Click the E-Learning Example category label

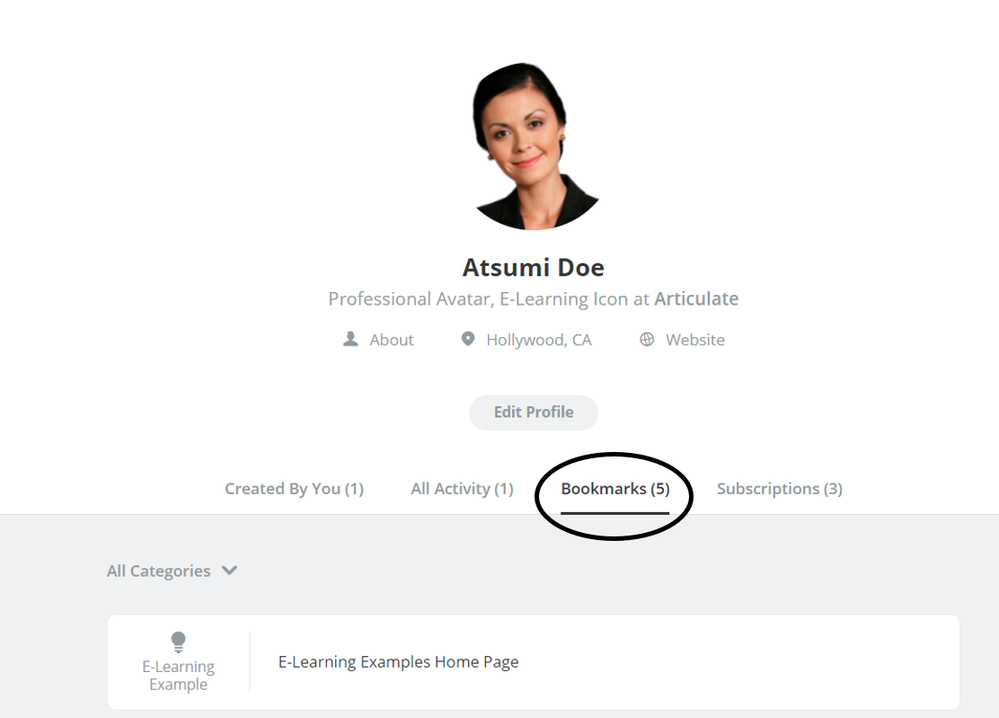click(x=178, y=676)
